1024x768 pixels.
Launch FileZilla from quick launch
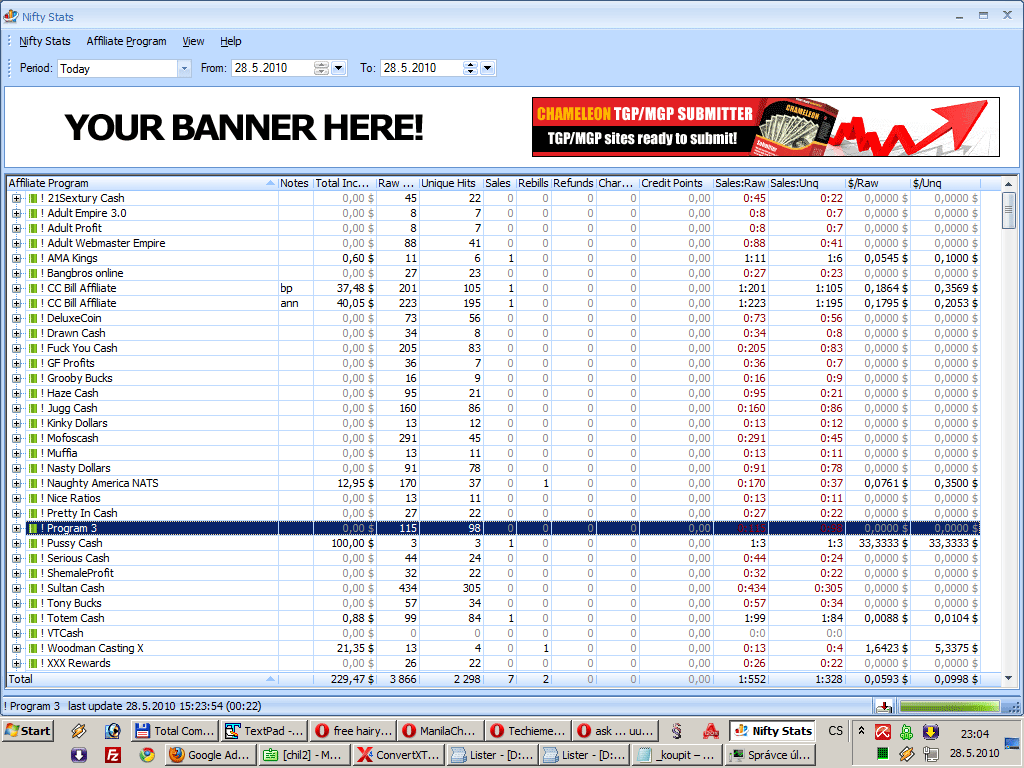[112, 755]
